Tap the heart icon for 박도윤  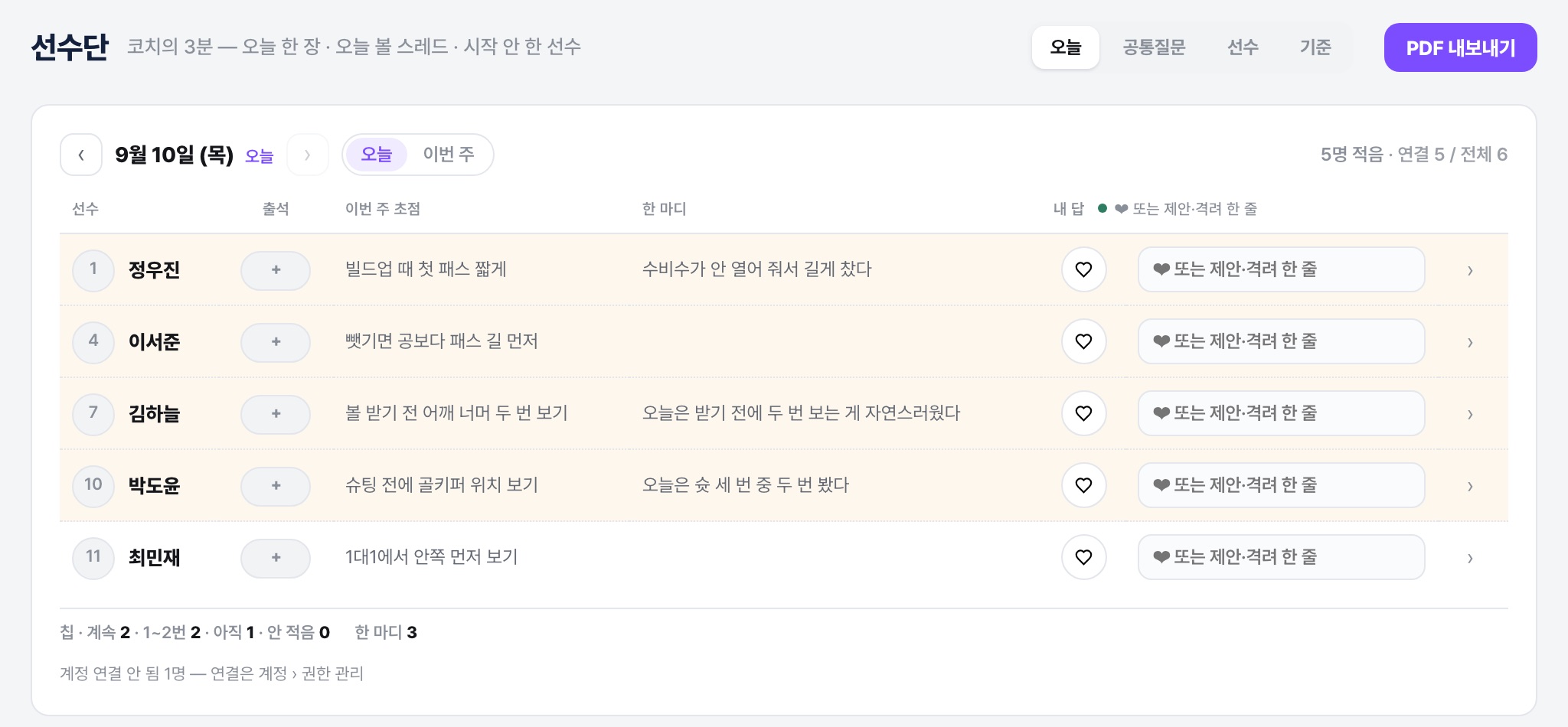click(x=1083, y=485)
